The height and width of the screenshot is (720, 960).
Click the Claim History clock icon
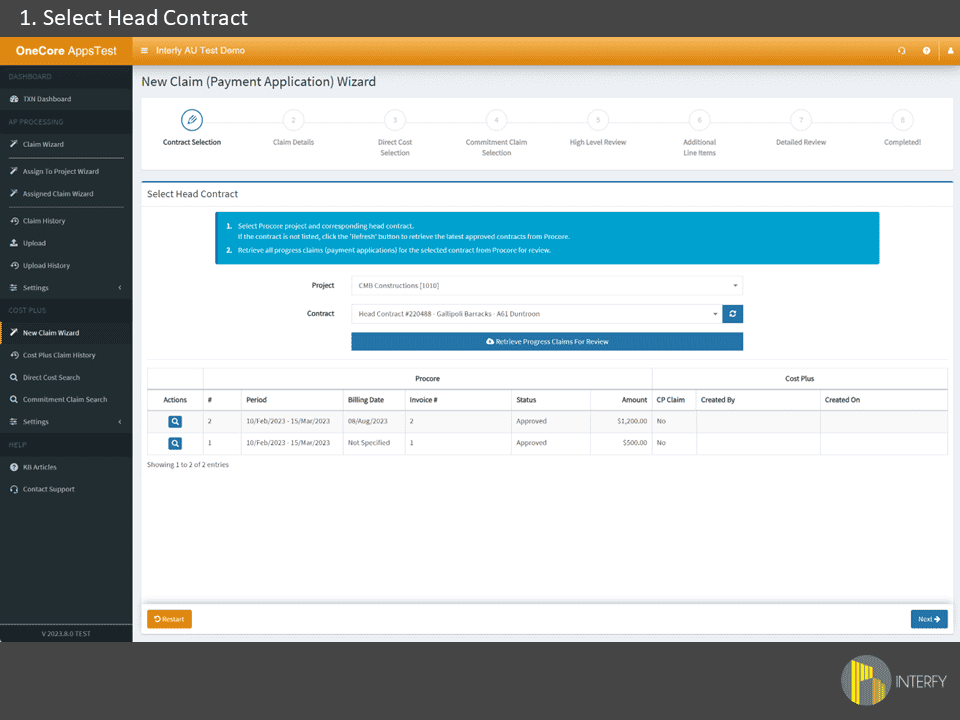click(x=14, y=221)
